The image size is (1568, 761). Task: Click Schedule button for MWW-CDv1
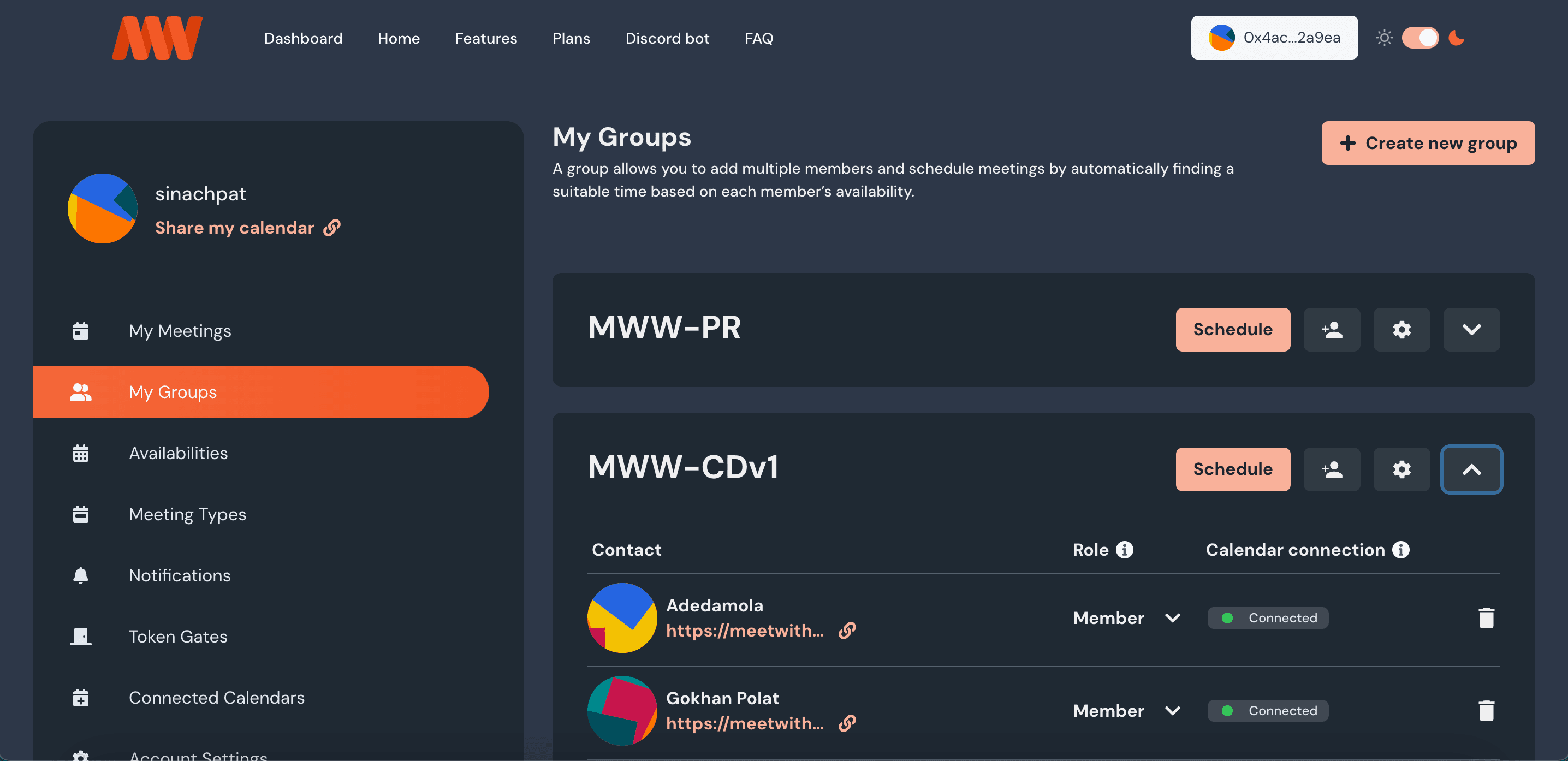(1233, 469)
